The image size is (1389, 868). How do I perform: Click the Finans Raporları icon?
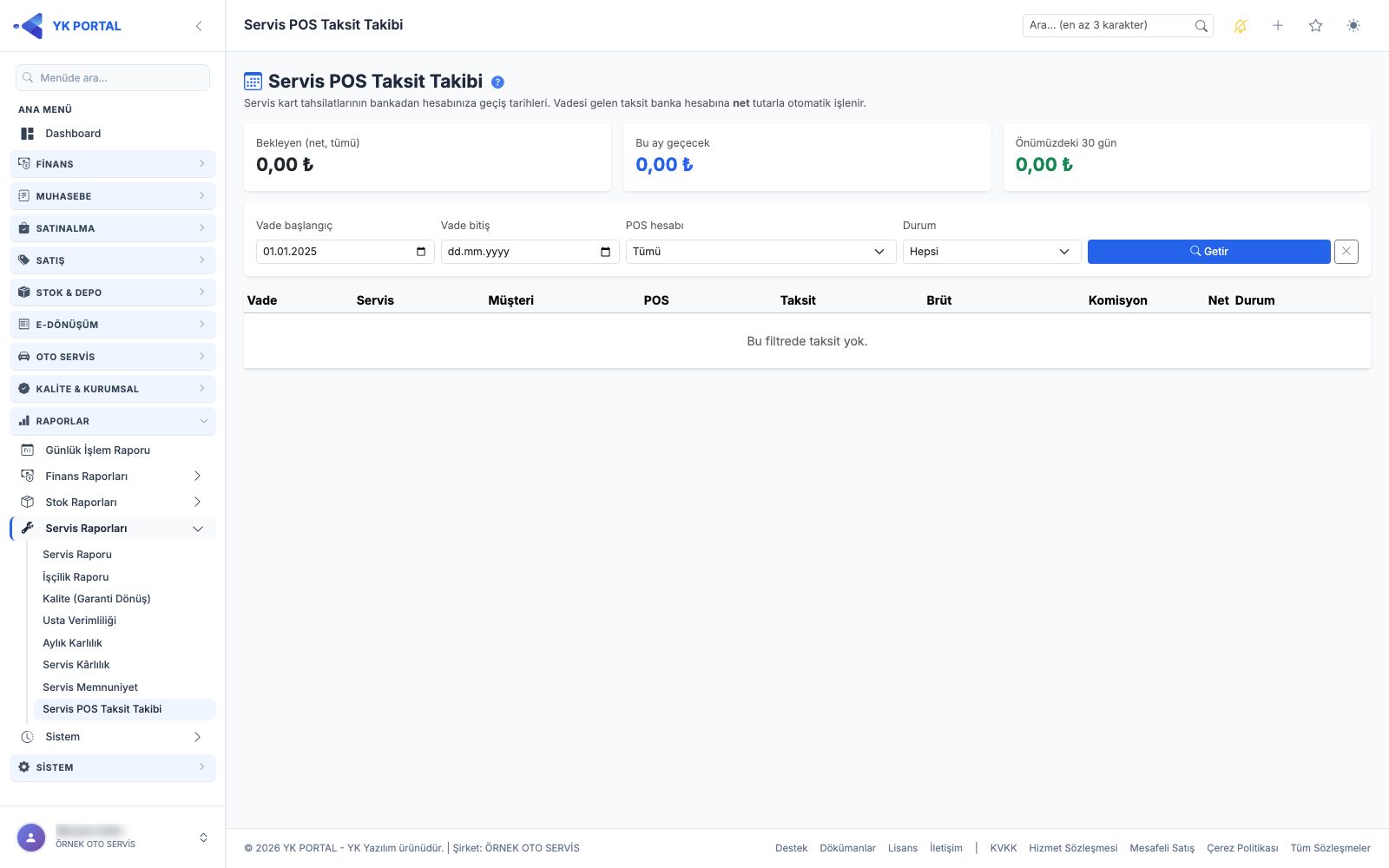28,477
